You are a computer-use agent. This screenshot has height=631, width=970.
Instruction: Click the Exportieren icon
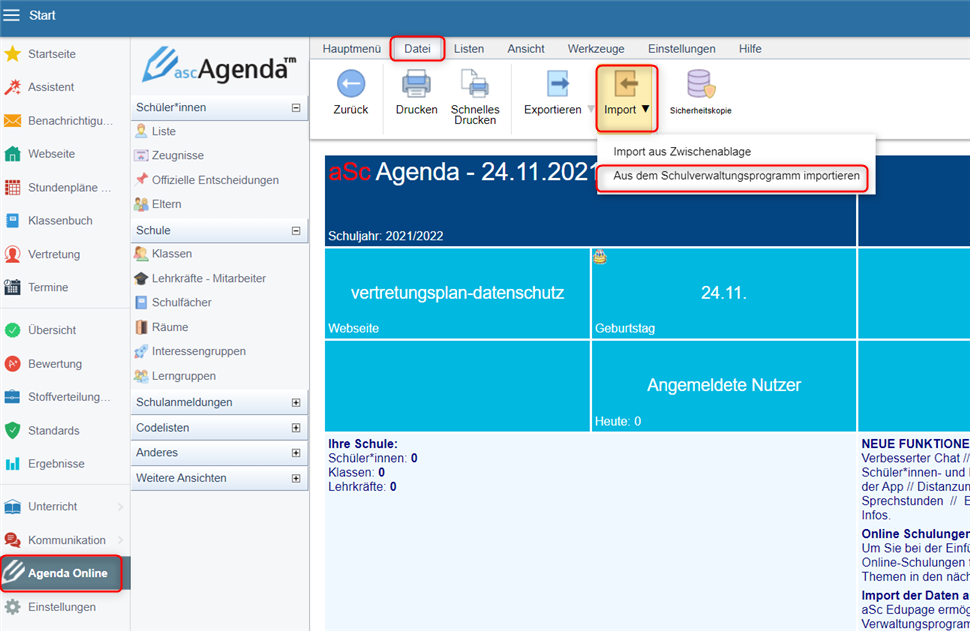point(557,84)
